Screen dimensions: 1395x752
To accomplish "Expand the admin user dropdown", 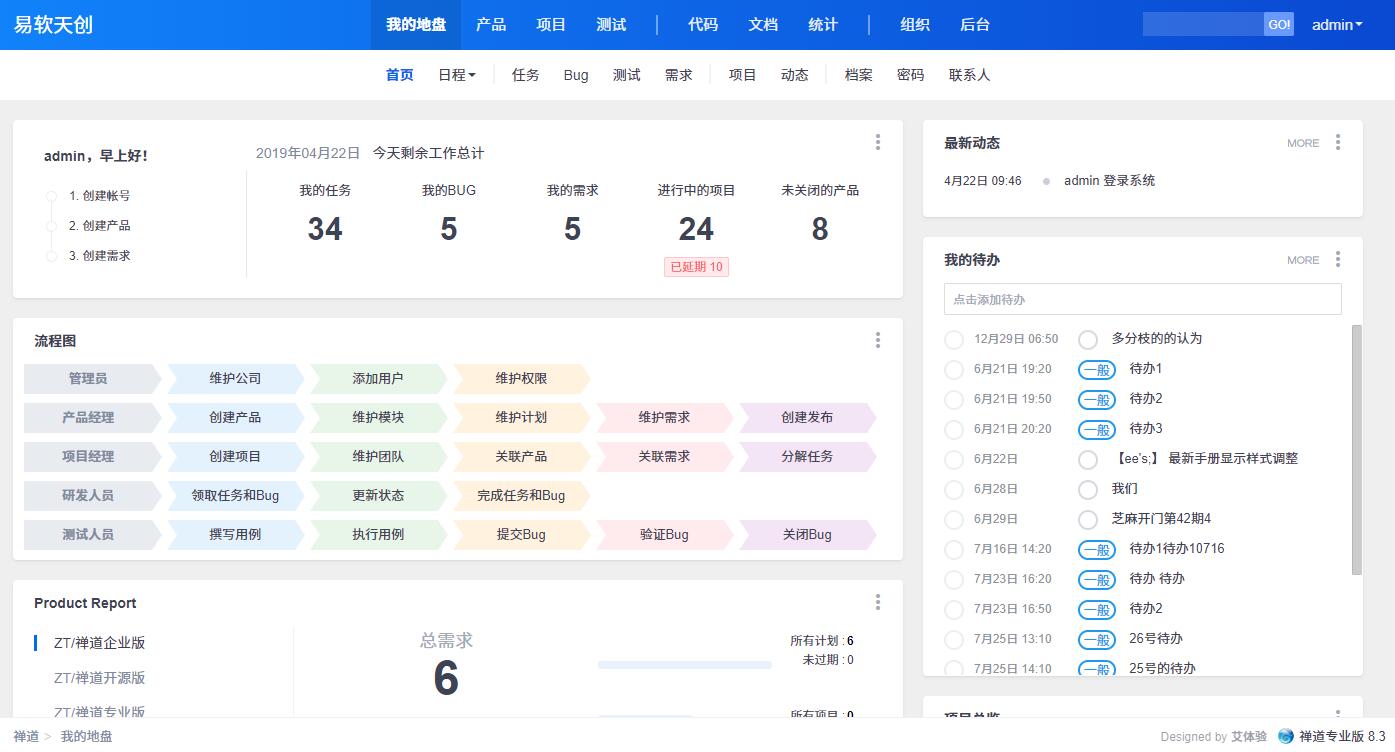I will point(1337,25).
